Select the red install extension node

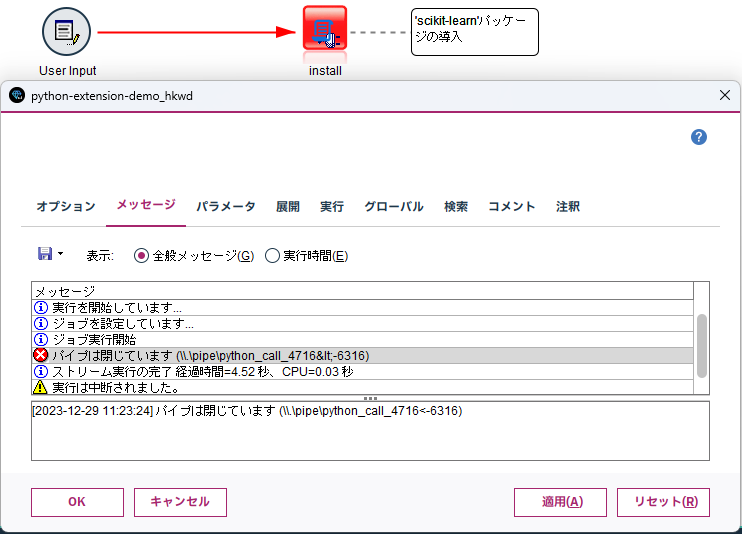325,28
